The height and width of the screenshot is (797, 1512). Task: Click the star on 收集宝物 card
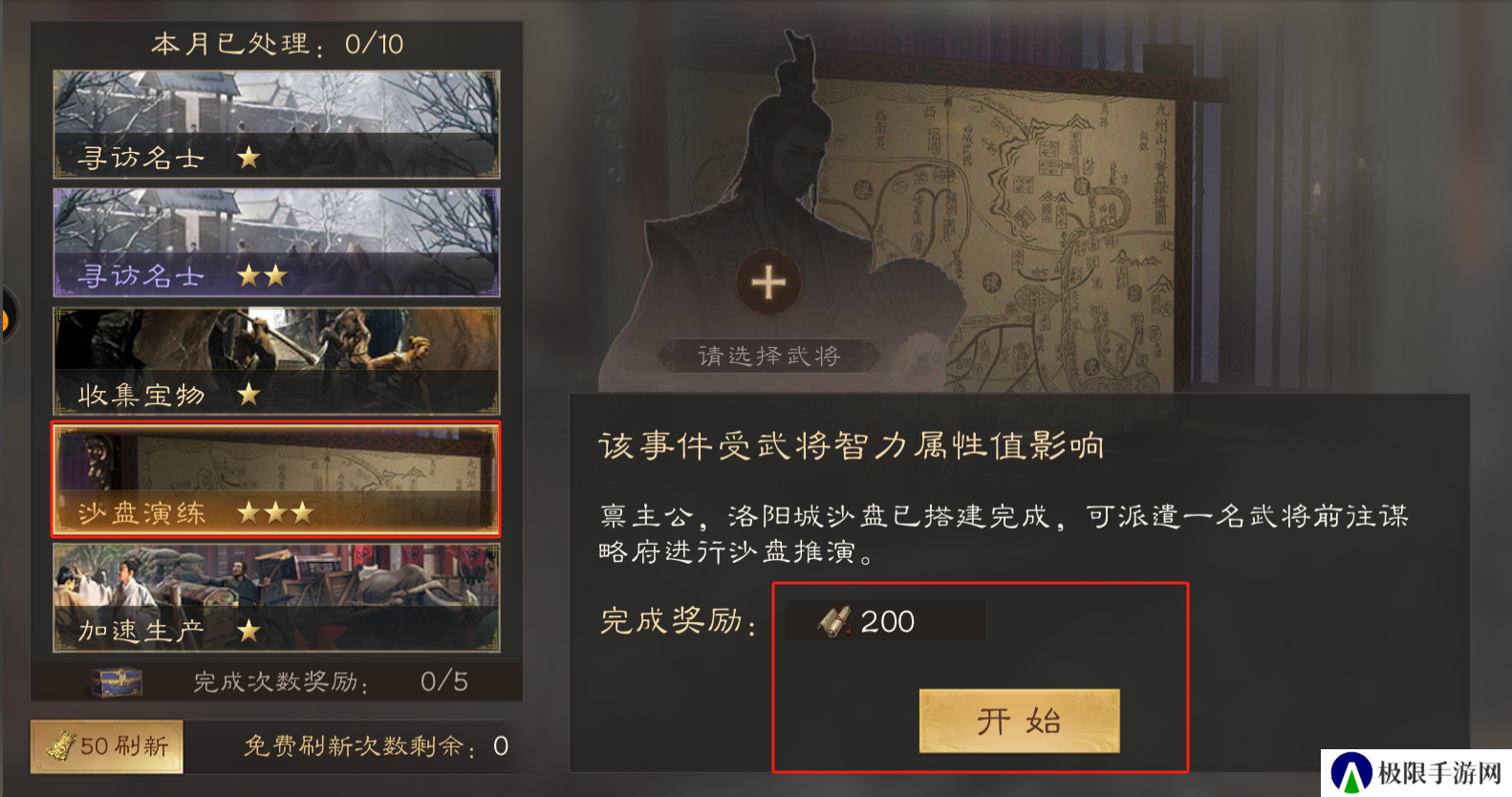click(x=248, y=394)
